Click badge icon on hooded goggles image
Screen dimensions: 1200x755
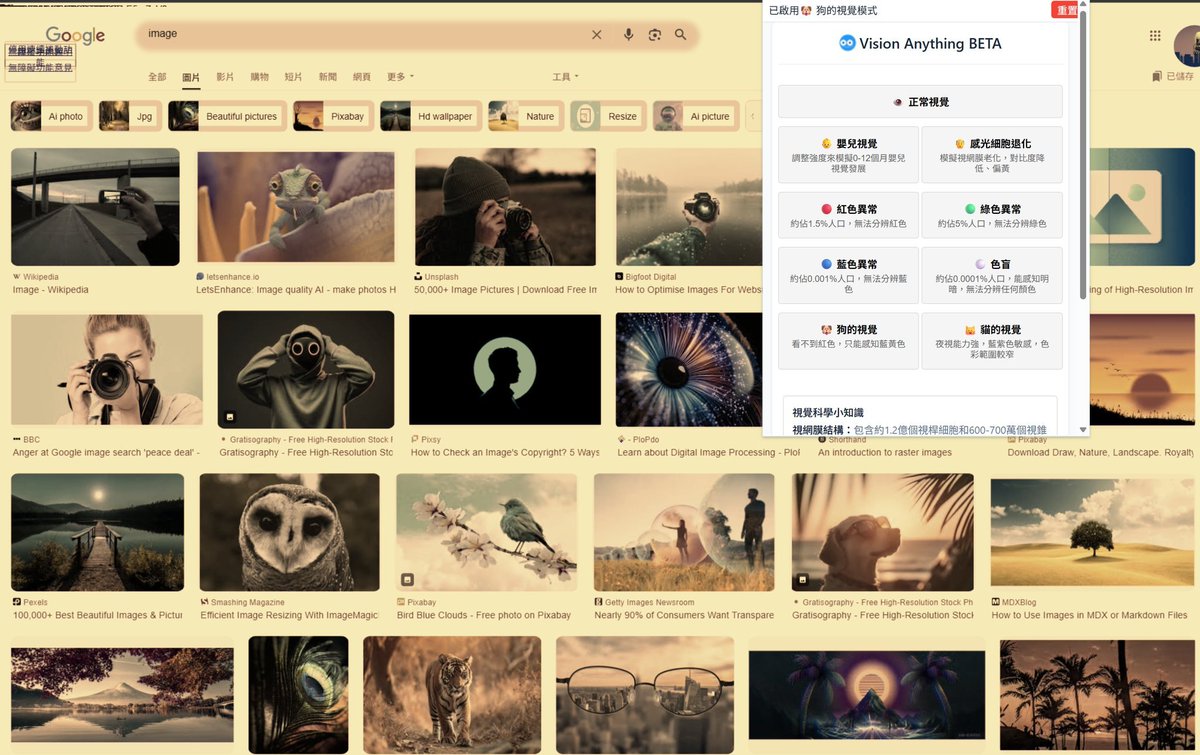tap(230, 416)
